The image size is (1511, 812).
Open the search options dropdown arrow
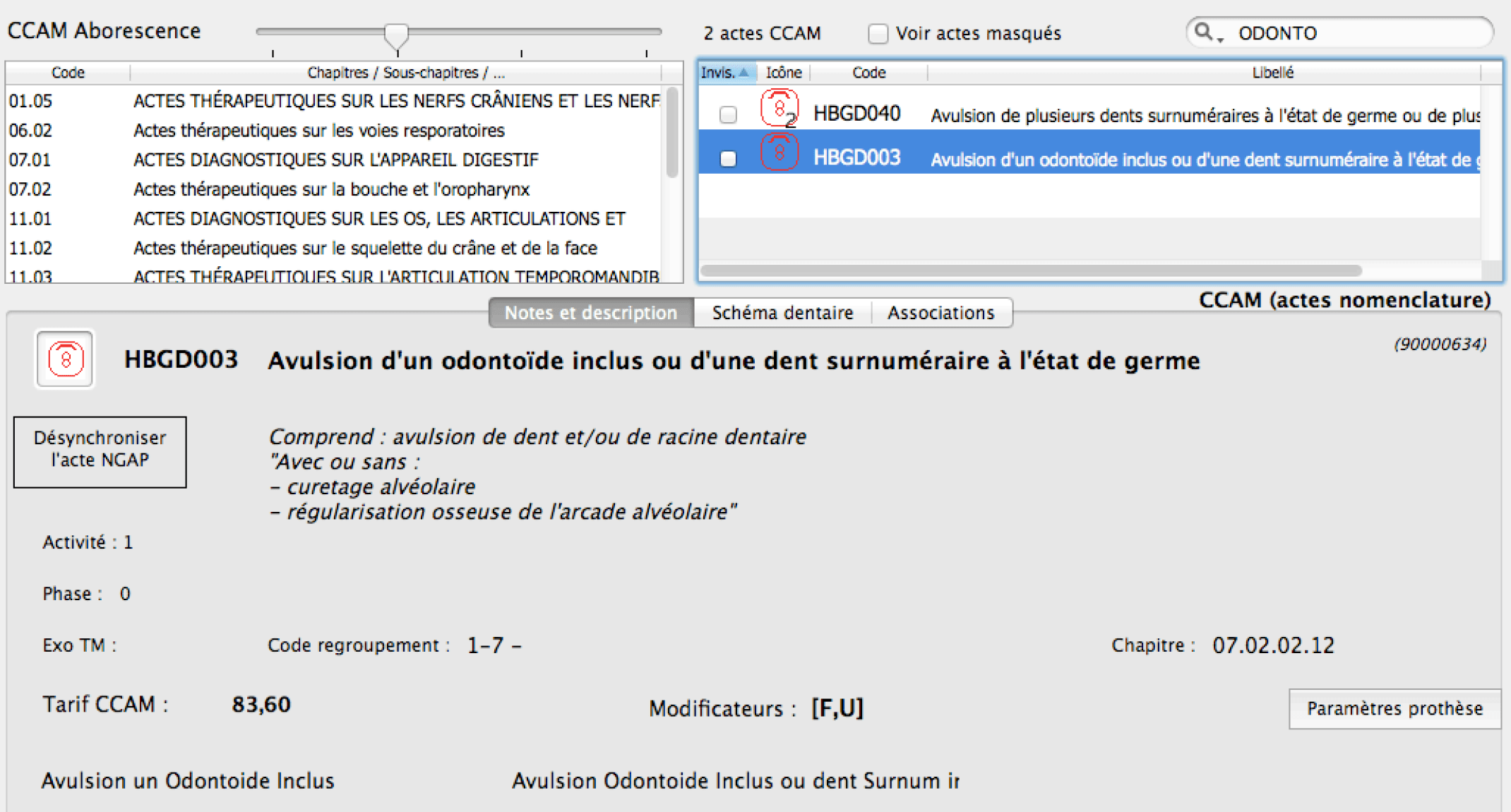pos(1220,39)
